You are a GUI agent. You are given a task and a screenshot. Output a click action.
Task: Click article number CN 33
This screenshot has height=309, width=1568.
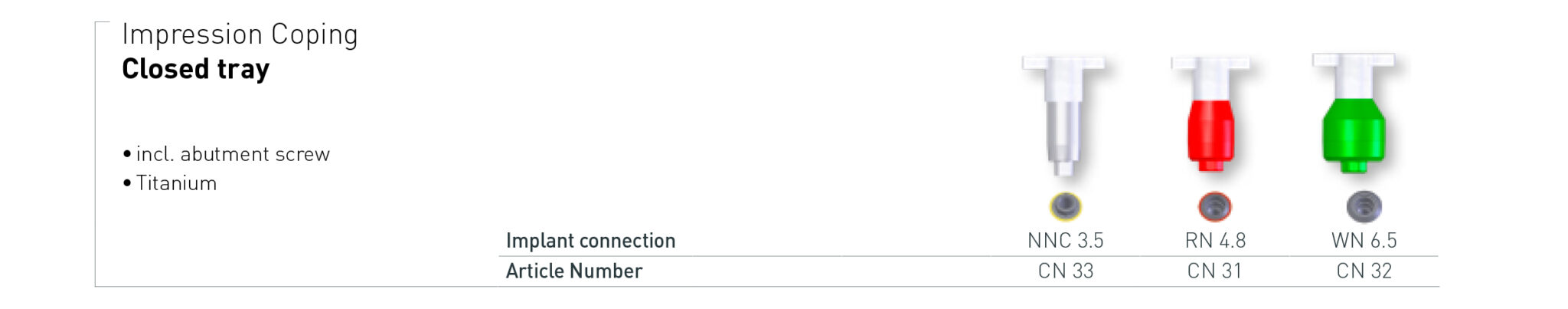[x=1065, y=271]
